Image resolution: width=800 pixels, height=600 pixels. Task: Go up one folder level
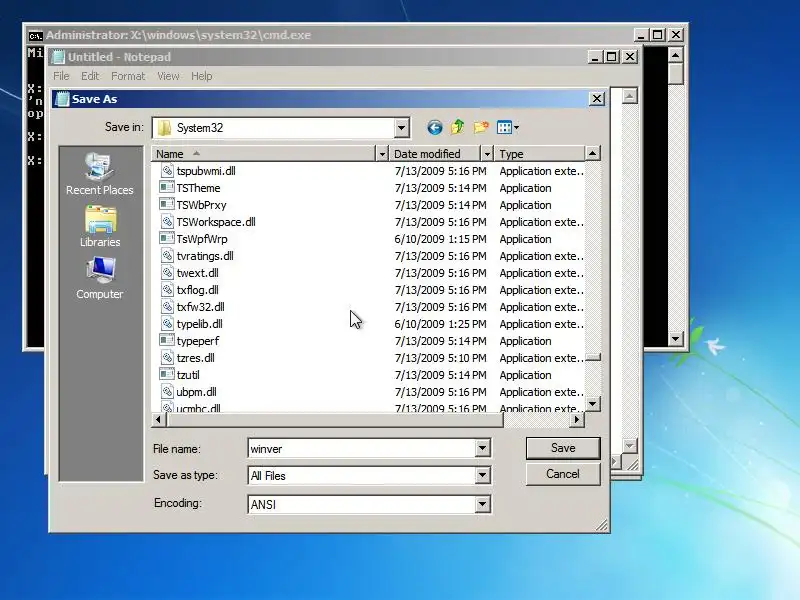(x=458, y=127)
